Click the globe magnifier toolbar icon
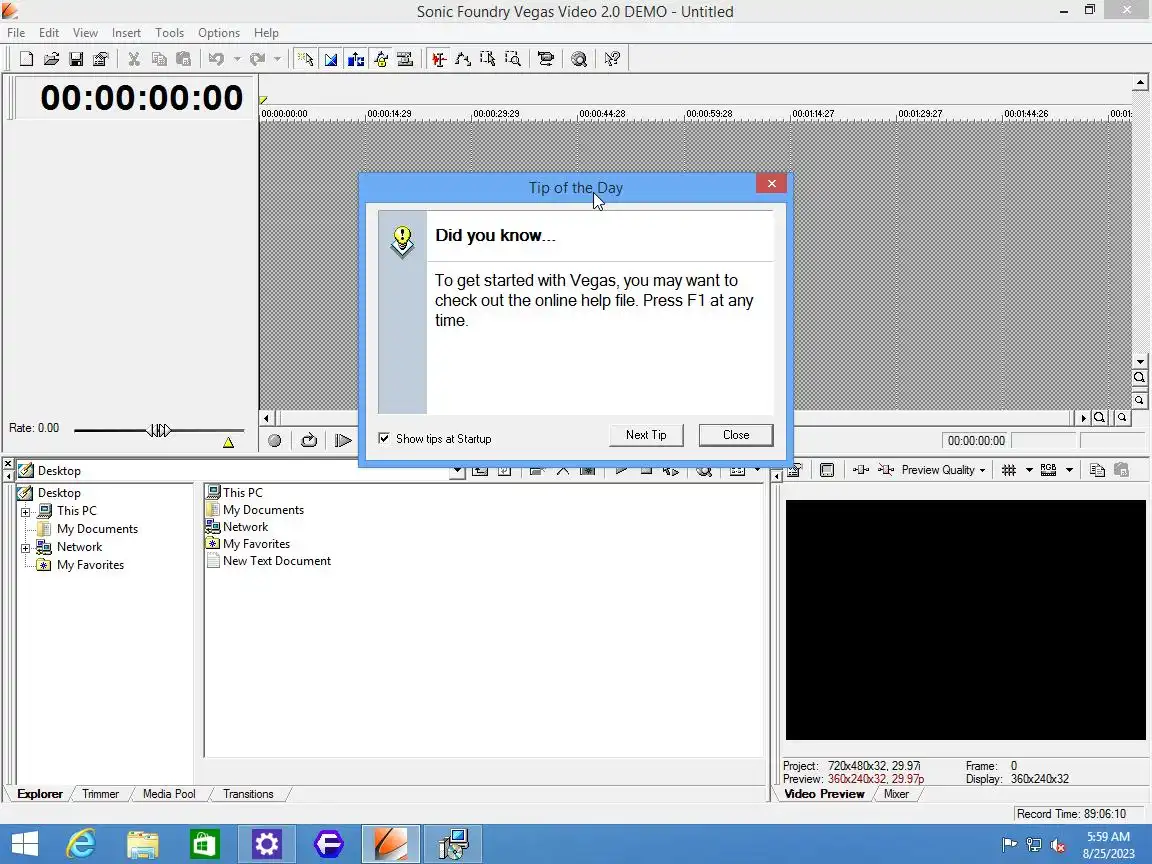Image resolution: width=1152 pixels, height=864 pixels. coord(579,59)
